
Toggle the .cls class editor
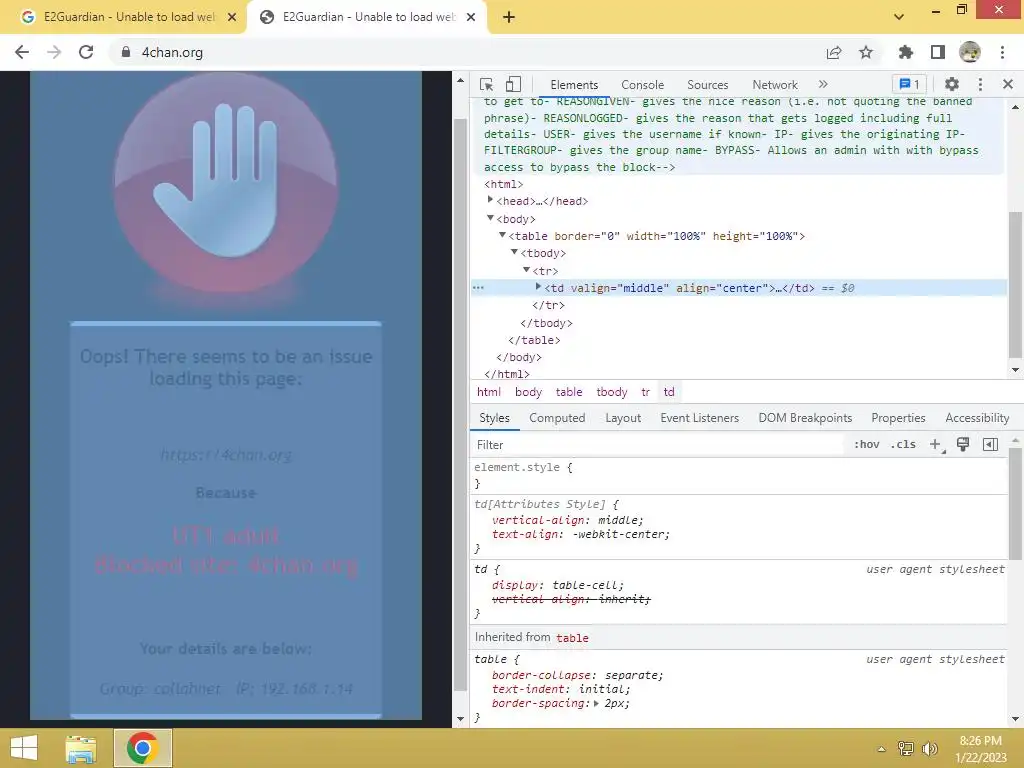click(903, 445)
